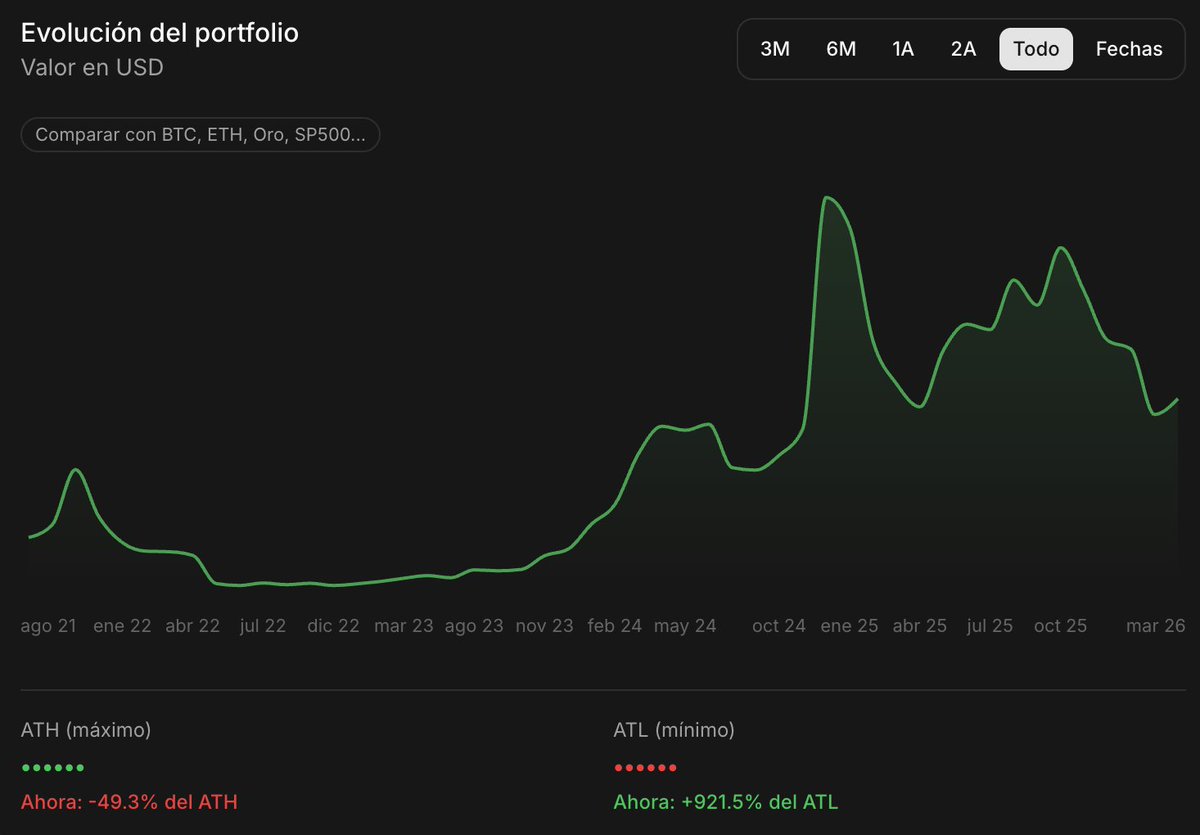
Task: Open comparison with BTC, ETH, Oro, SP500
Action: (x=200, y=134)
